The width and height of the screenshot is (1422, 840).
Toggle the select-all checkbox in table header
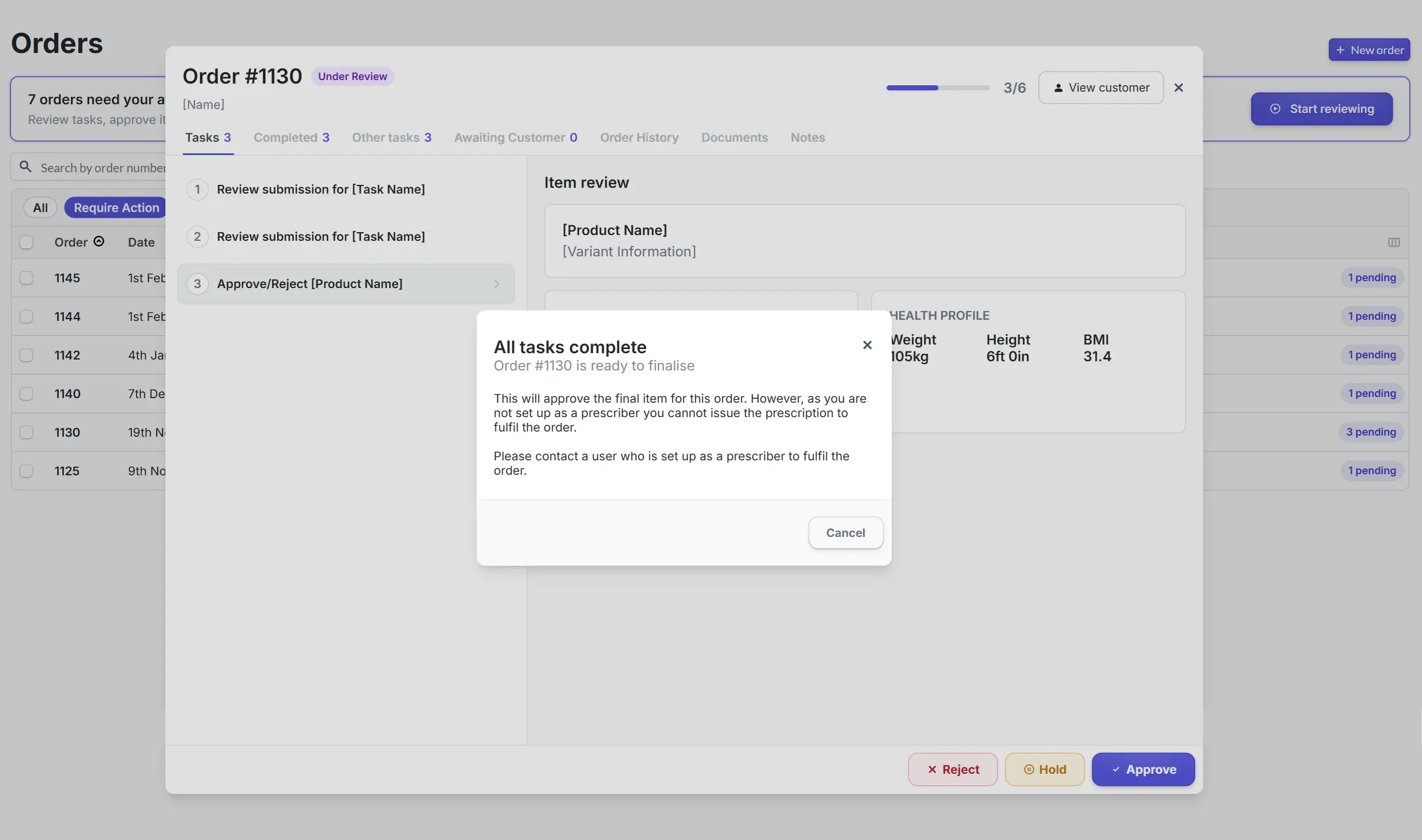tap(27, 242)
